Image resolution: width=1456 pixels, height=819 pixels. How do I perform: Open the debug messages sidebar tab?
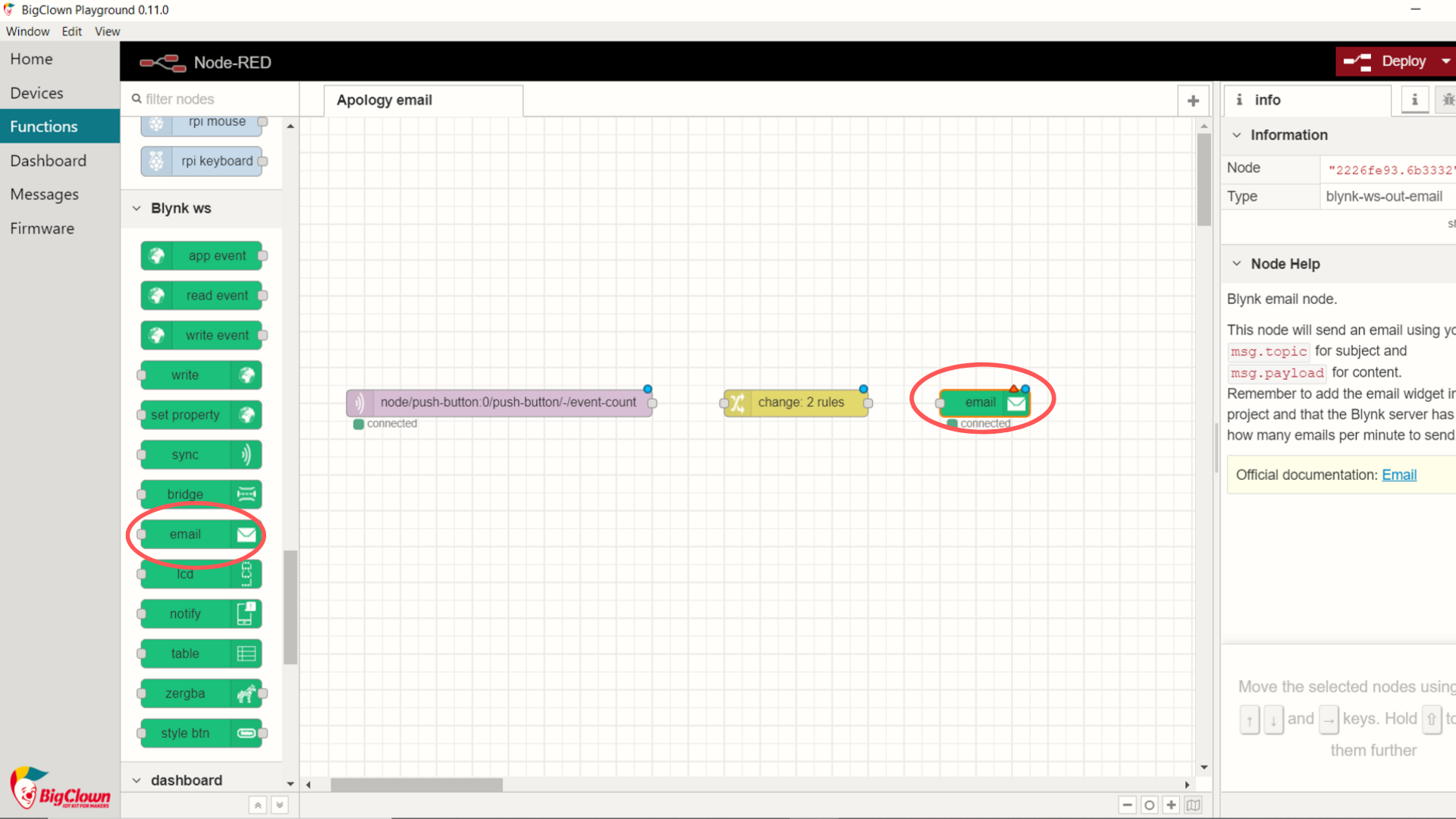pos(1447,100)
